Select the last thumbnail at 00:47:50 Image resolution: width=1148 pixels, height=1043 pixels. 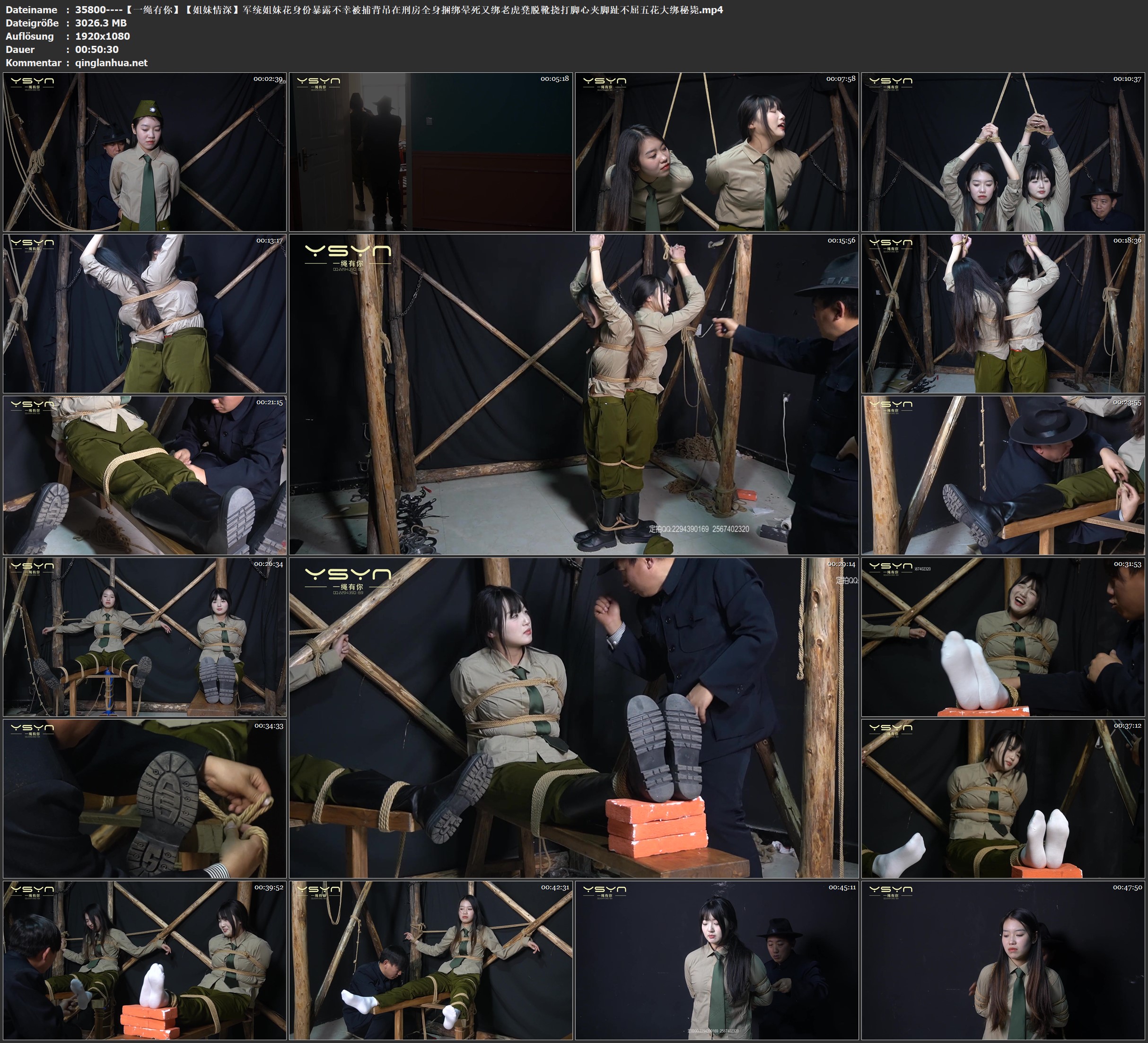tap(1003, 960)
